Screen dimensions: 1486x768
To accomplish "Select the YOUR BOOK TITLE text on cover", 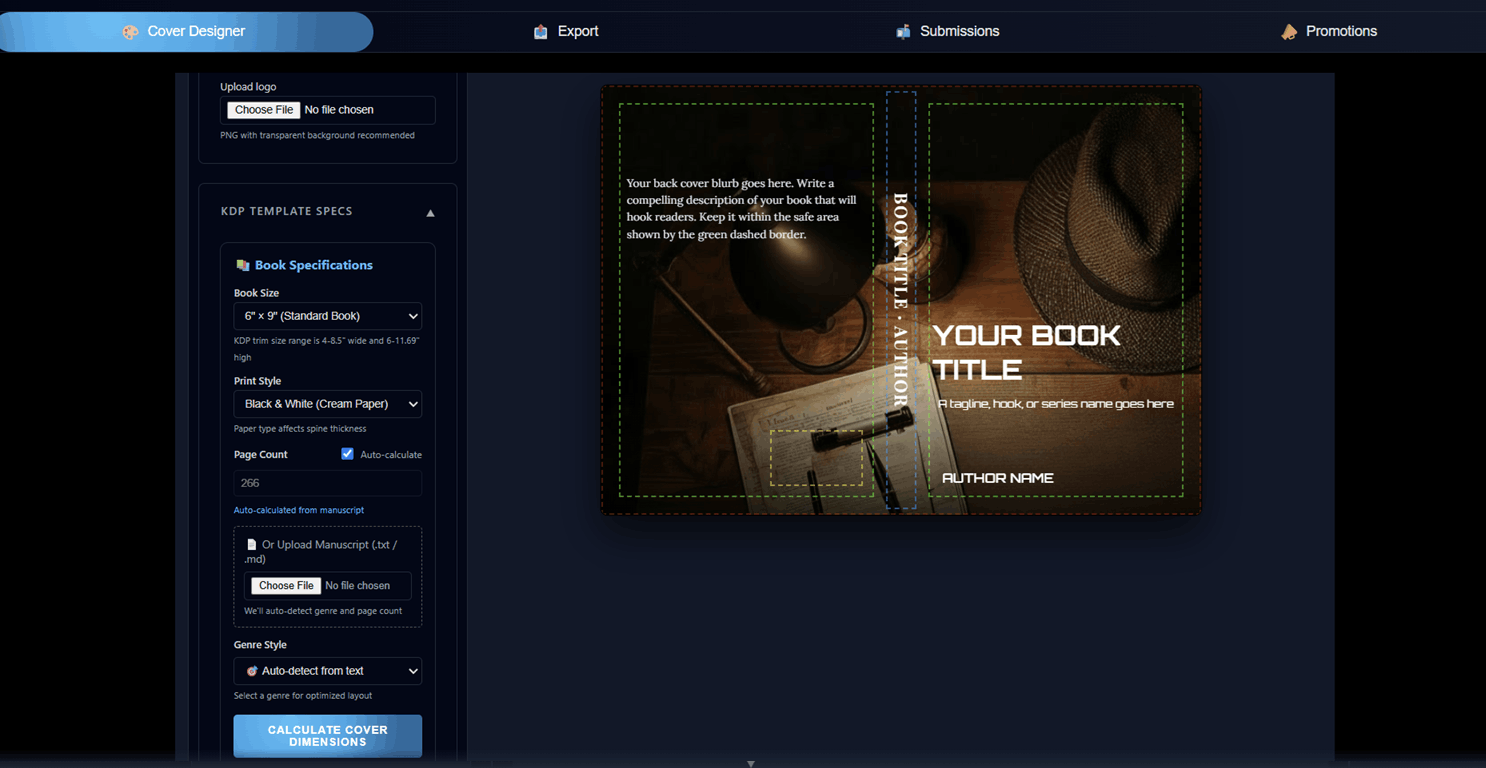I will coord(1027,352).
